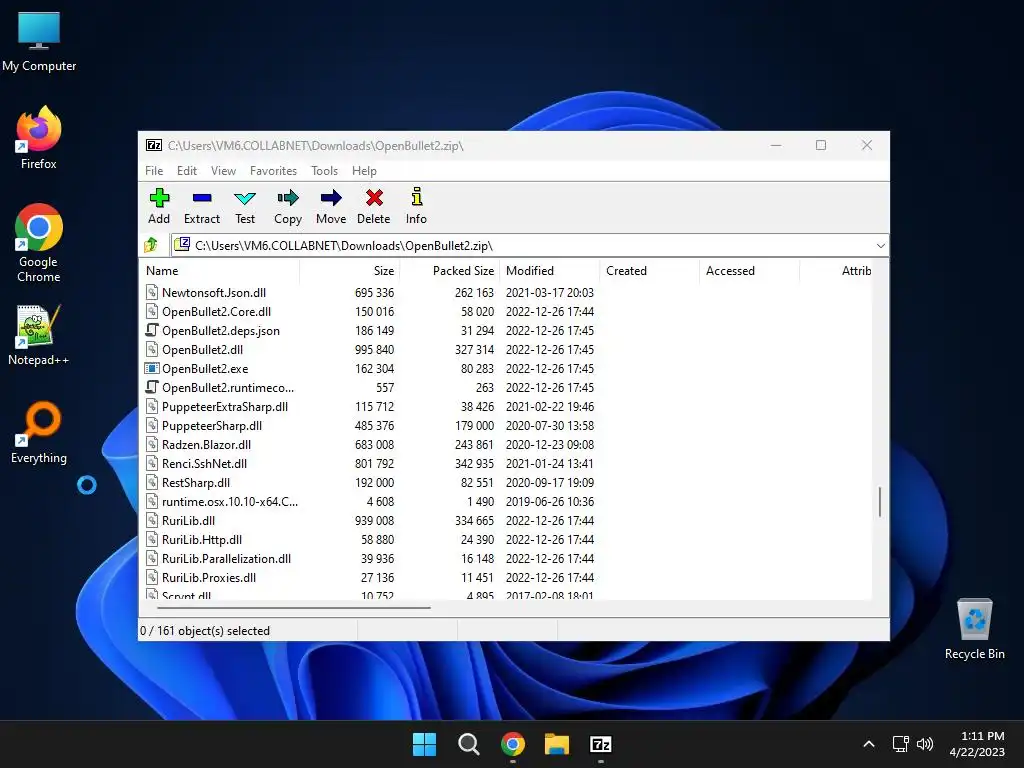Open the Notepad++ desktop shortcut

point(39,334)
